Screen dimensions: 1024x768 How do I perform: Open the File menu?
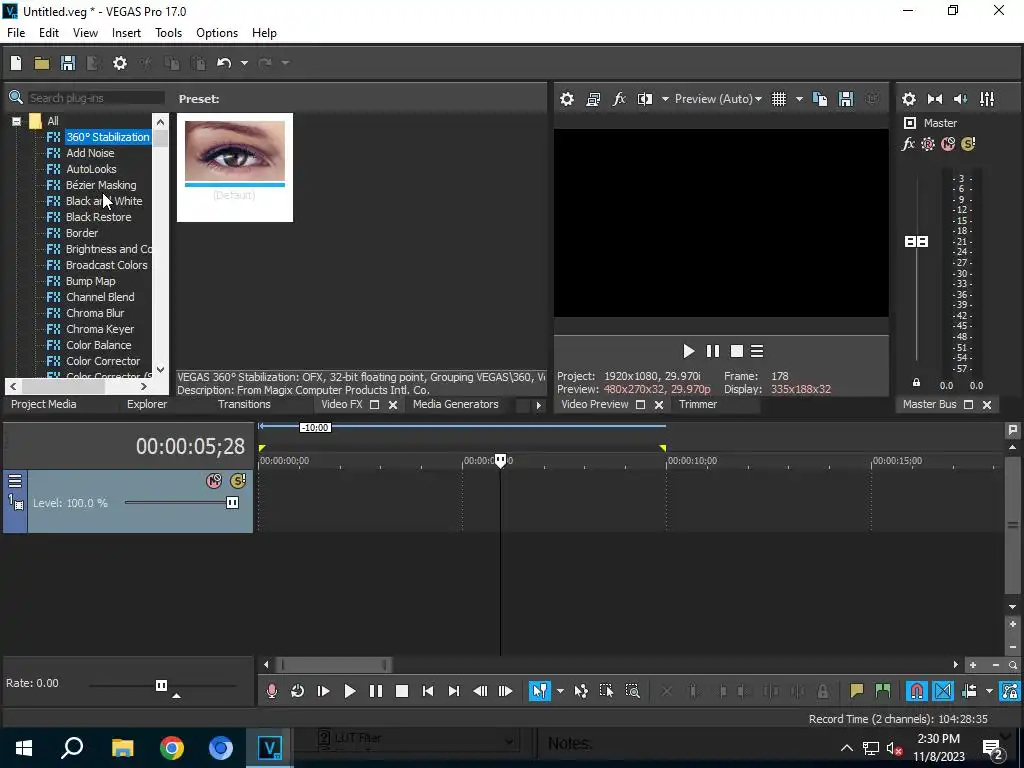pos(16,33)
